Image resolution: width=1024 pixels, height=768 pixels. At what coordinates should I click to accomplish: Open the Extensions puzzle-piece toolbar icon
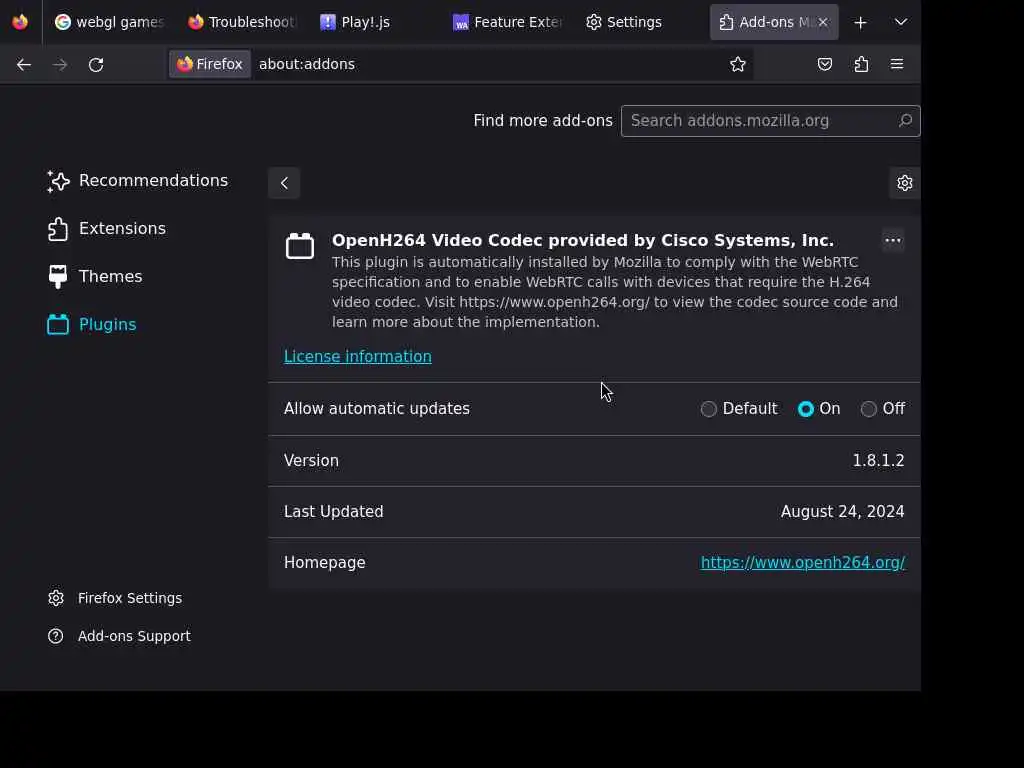pos(861,64)
